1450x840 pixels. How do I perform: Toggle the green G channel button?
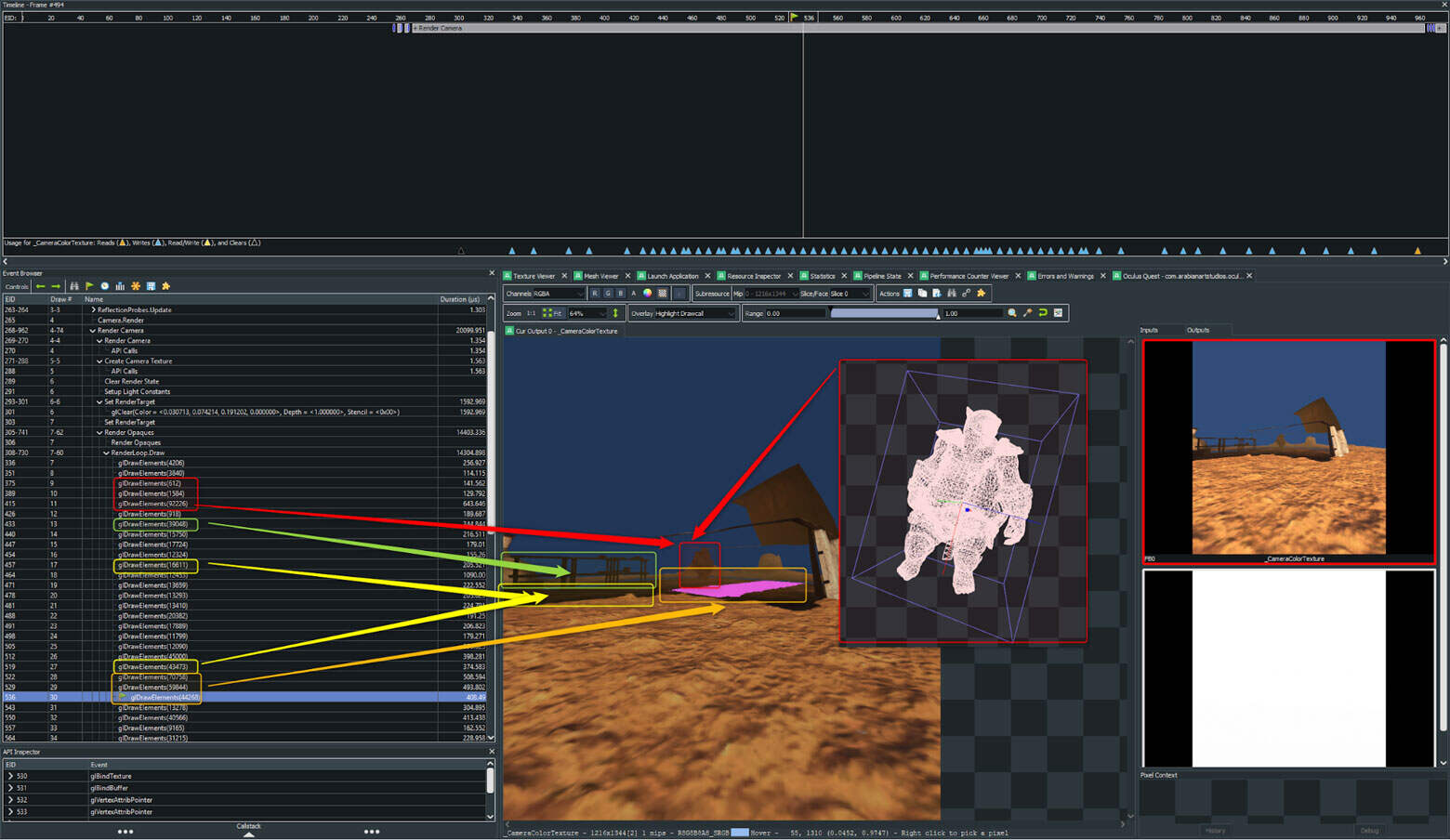(x=608, y=294)
